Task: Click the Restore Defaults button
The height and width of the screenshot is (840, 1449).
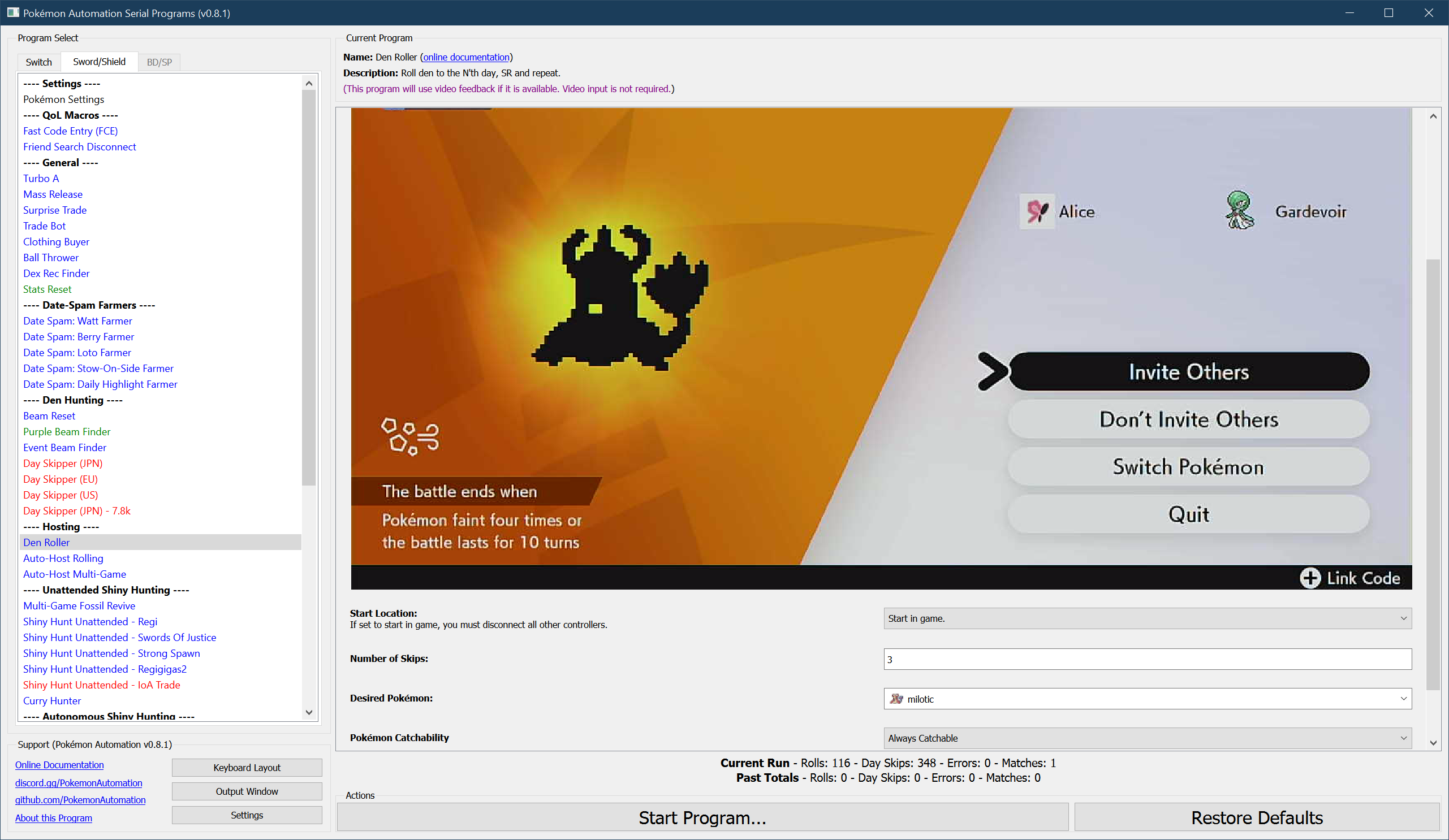Action: click(1256, 817)
